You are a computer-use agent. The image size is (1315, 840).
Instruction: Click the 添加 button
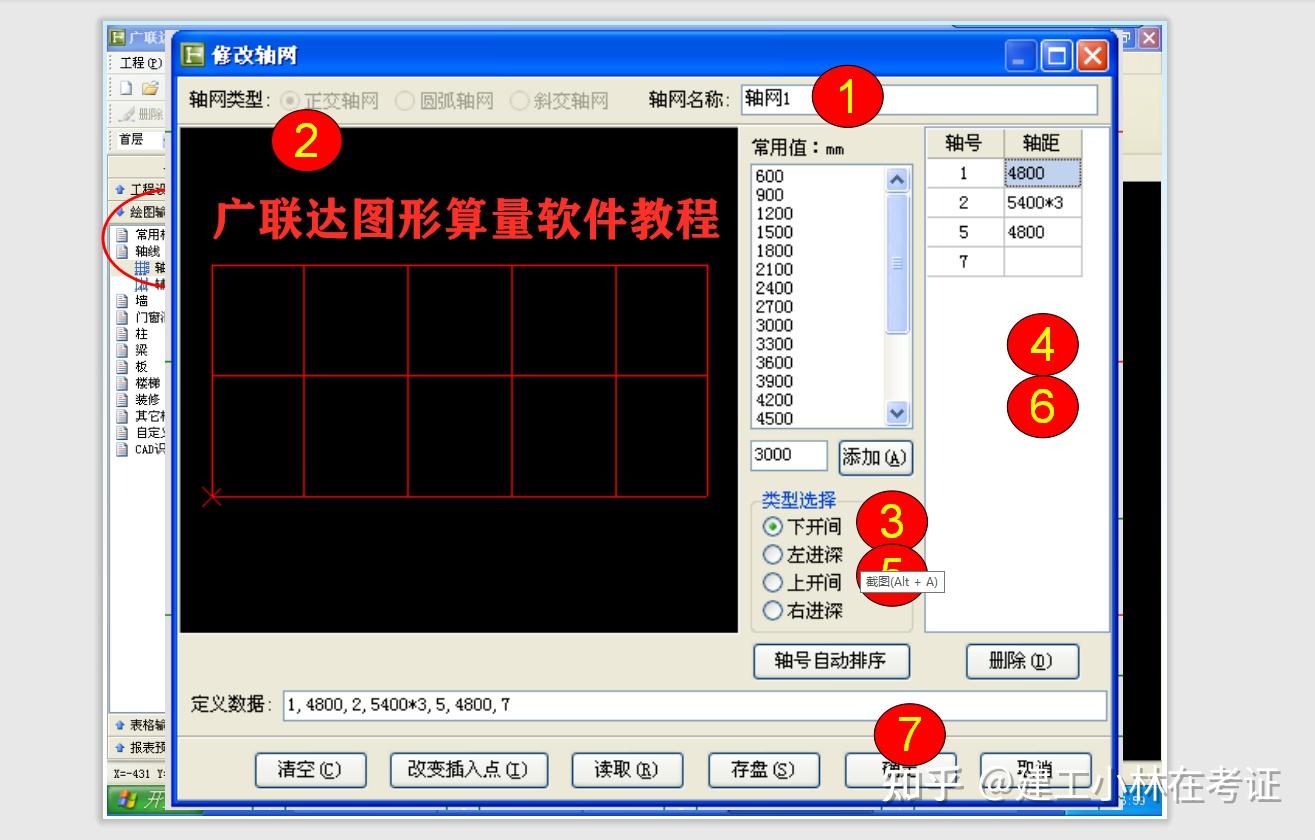pyautogui.click(x=875, y=457)
